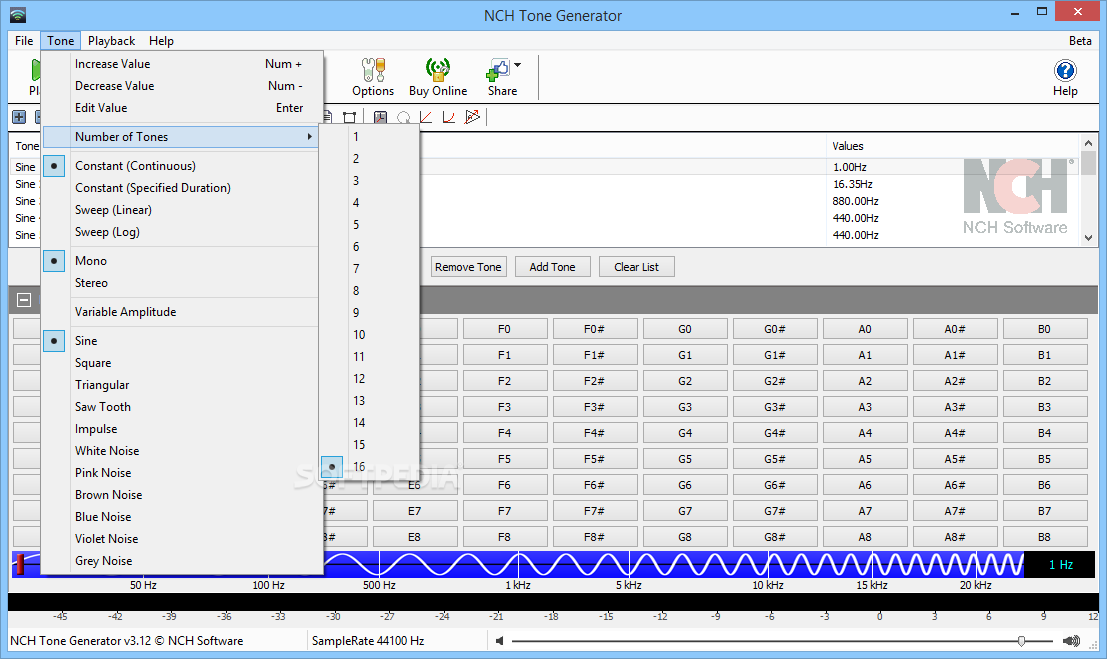The height and width of the screenshot is (659, 1107).
Task: Choose Saw Tooth waveform
Action: [180, 406]
